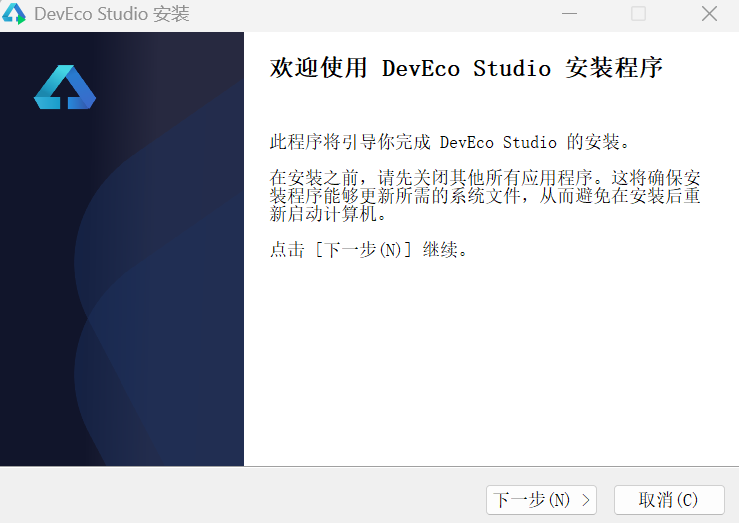Click the DevEco logo in the sidebar

pos(65,87)
